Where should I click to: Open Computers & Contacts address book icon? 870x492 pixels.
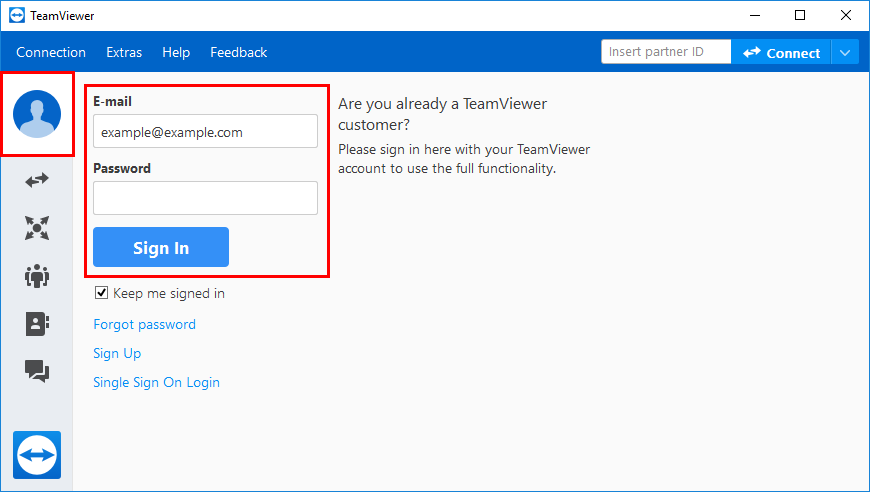click(x=37, y=323)
